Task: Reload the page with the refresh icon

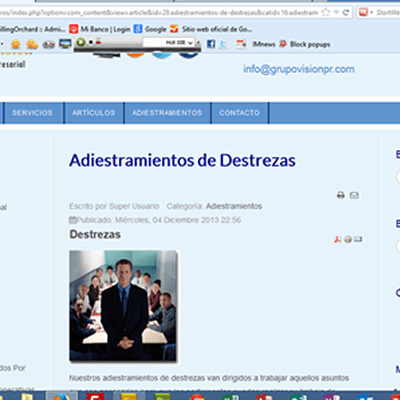Action: [346, 13]
